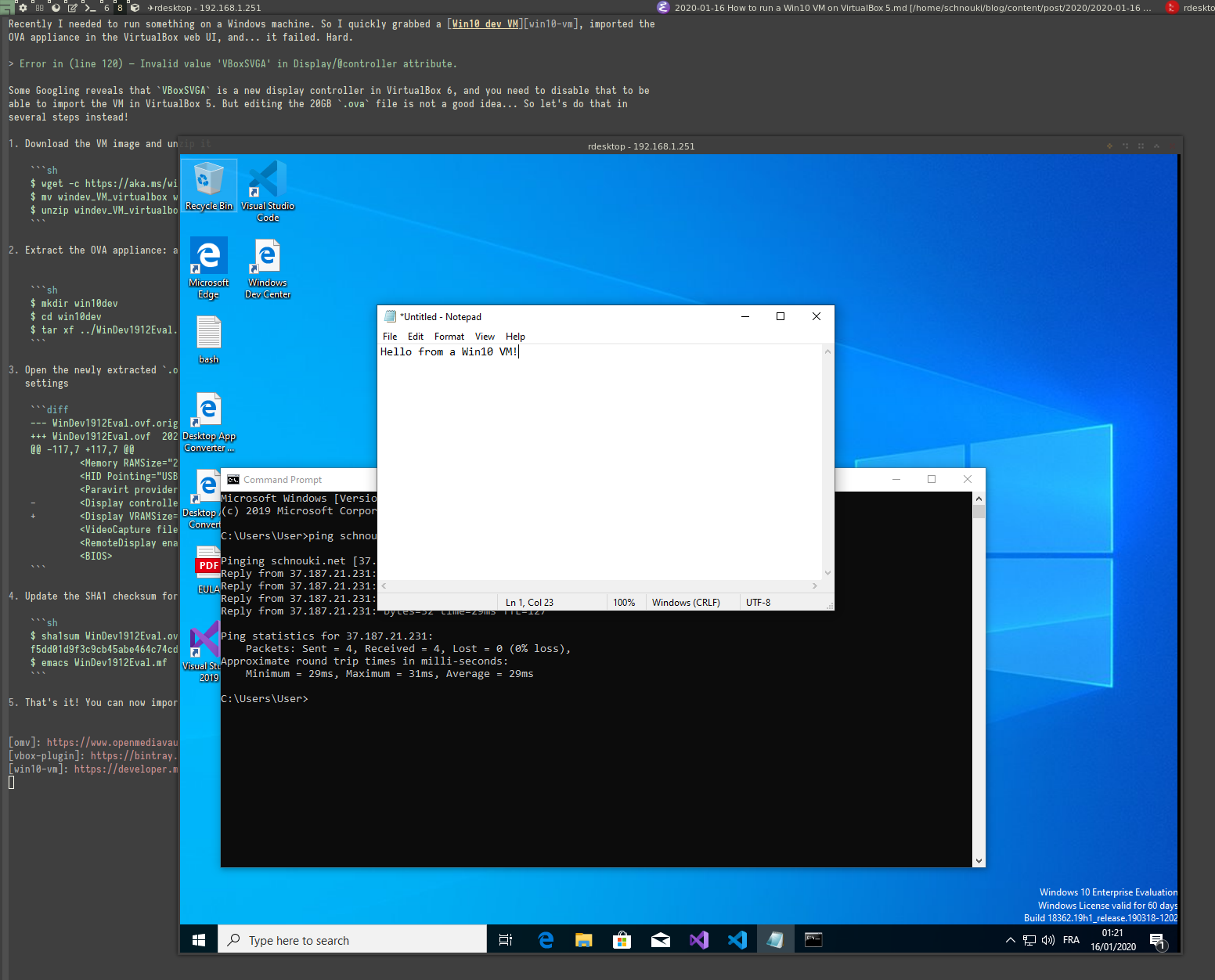Open Visual Studio from the taskbar

point(699,939)
